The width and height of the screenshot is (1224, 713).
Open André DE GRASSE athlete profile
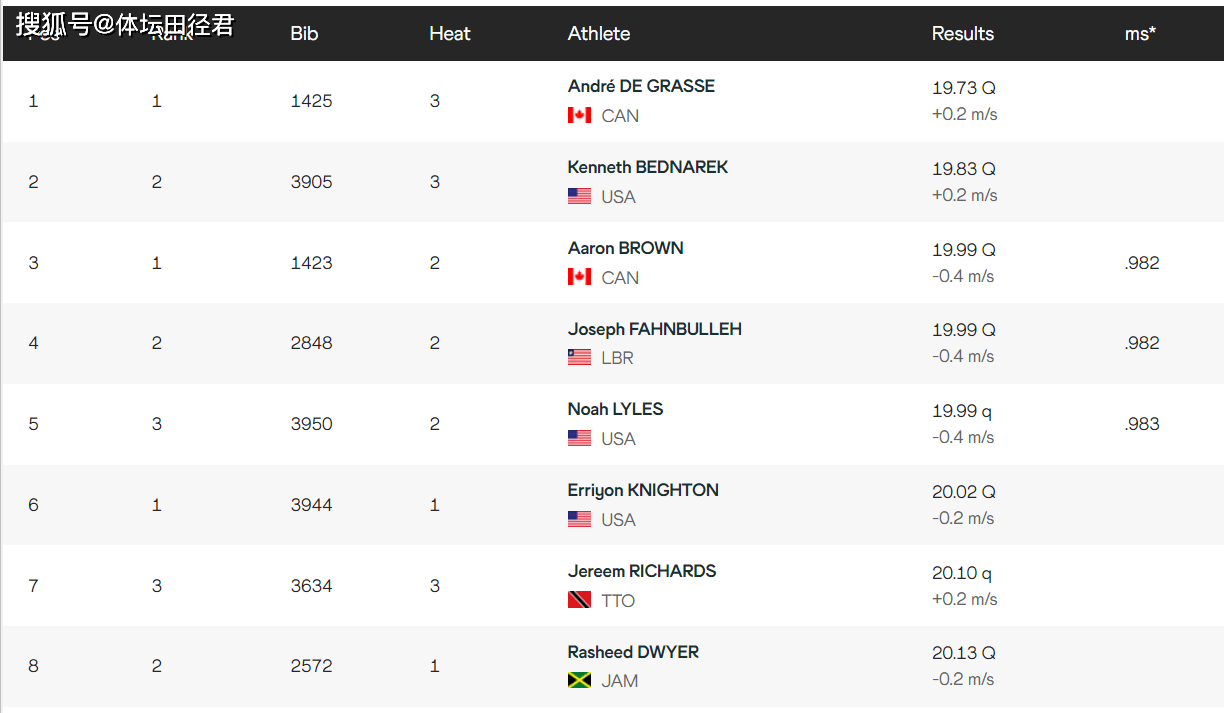point(641,86)
